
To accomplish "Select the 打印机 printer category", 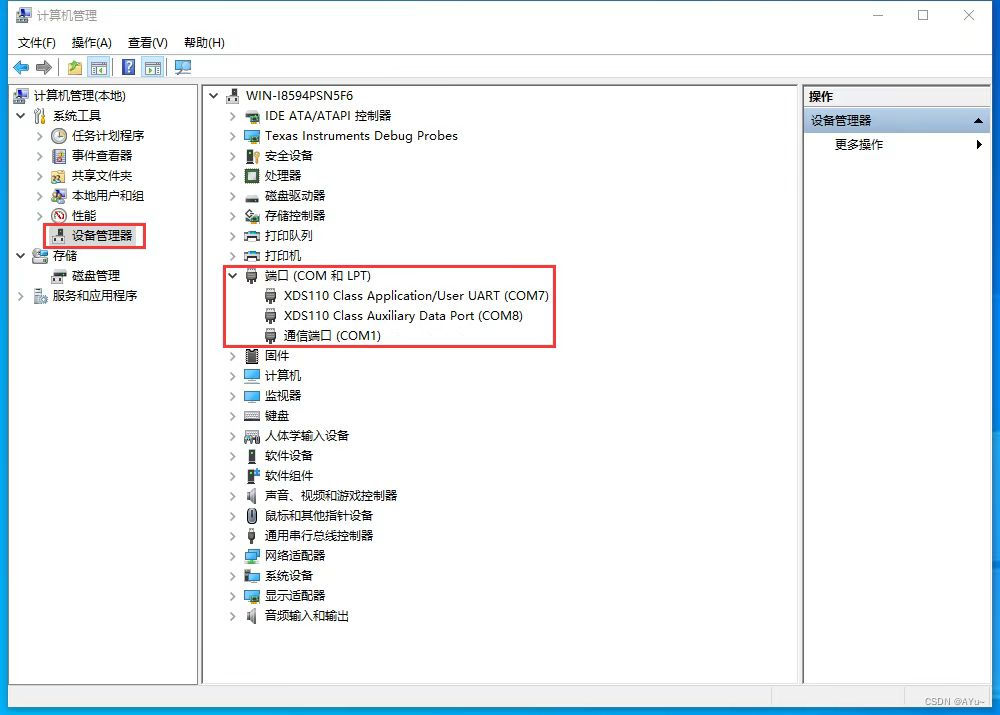I will (x=283, y=256).
